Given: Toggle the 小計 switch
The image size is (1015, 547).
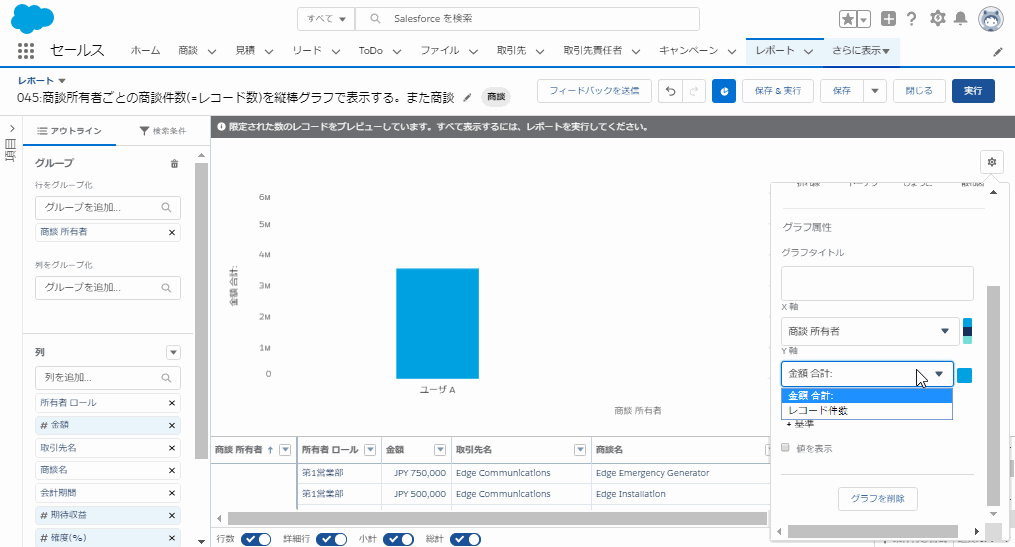Looking at the screenshot, I should pos(398,539).
